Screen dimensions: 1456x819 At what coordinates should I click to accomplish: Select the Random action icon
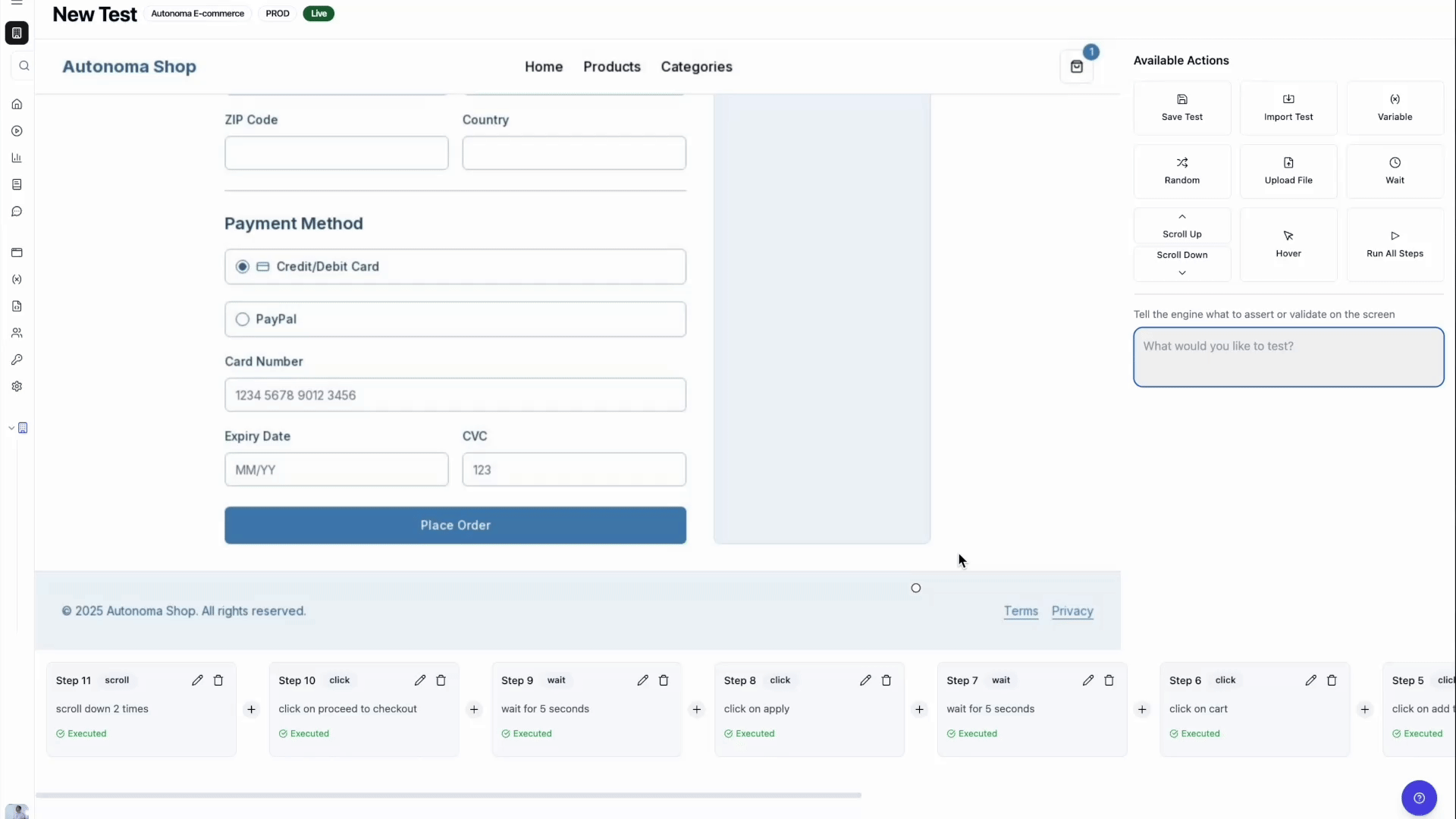[x=1181, y=163]
